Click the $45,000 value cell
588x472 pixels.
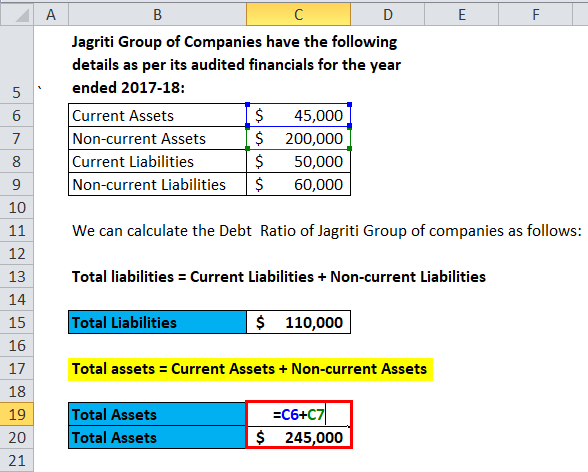[298, 115]
